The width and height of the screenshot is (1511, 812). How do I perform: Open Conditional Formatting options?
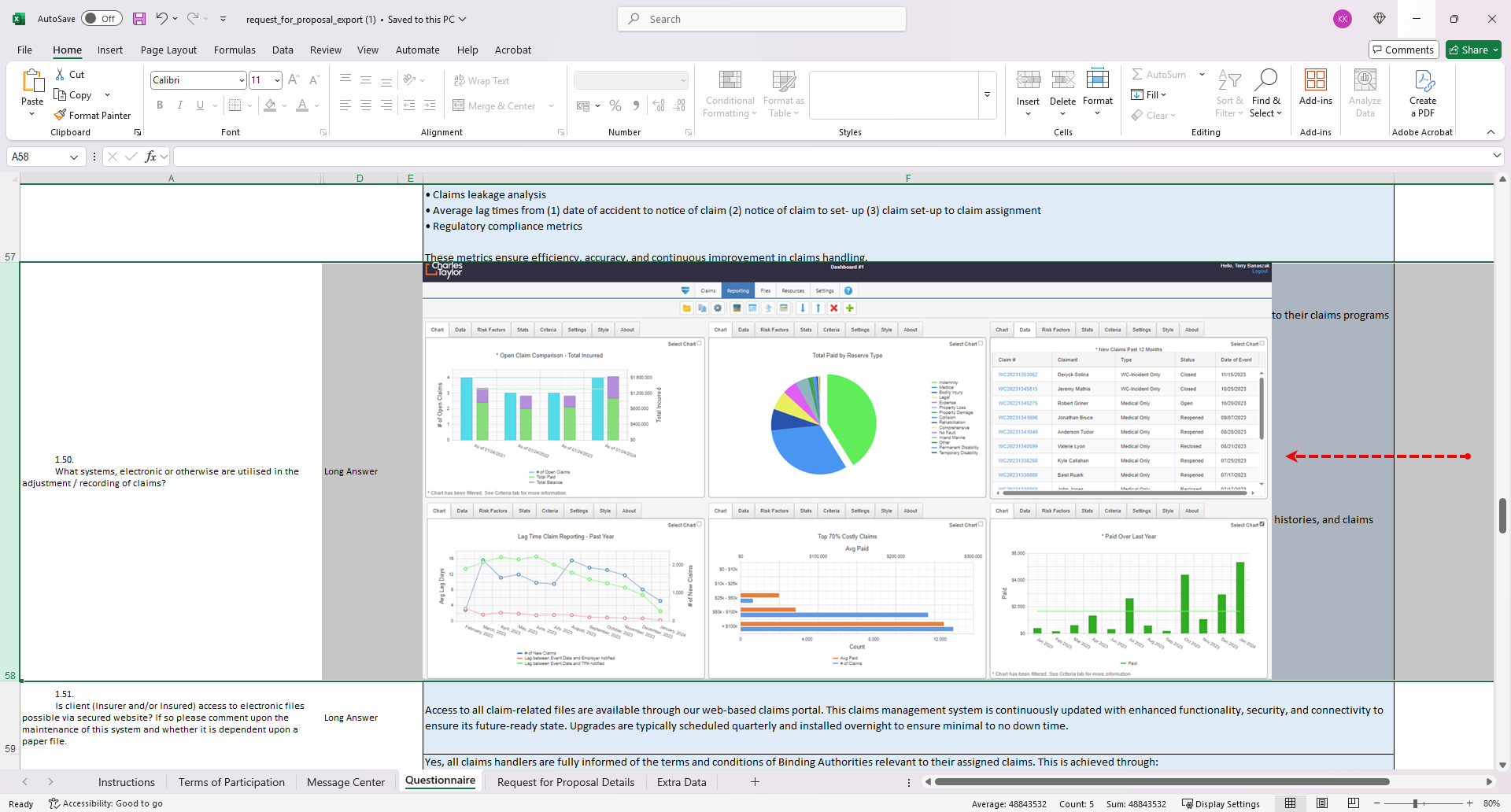(x=730, y=93)
